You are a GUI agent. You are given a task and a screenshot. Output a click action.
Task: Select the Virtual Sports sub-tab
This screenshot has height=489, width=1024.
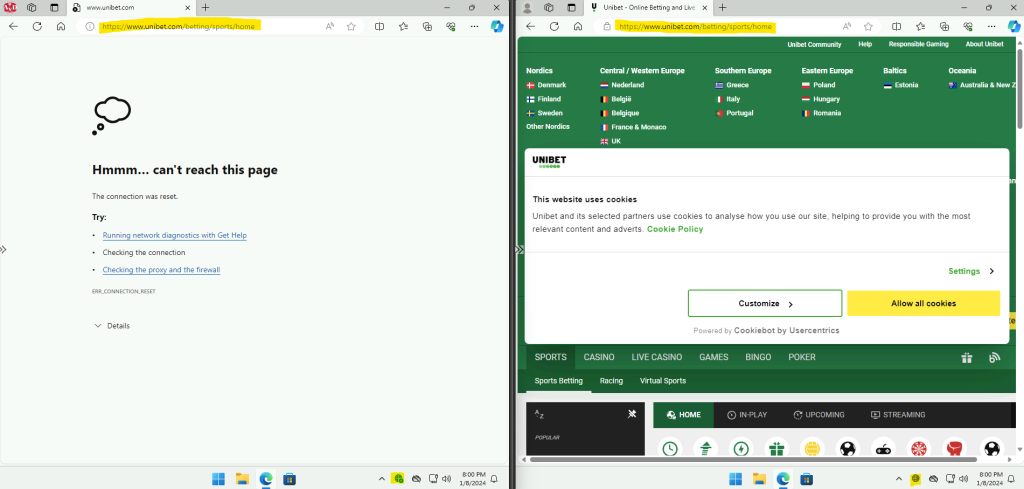[663, 381]
